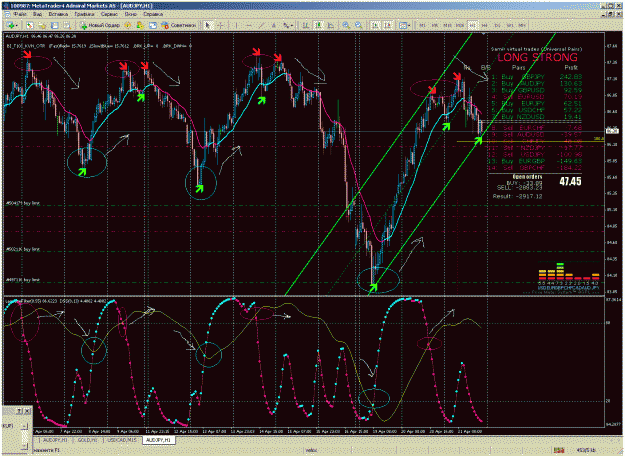This screenshot has height=456, width=625.
Task: Click the LONG STRONG signal label
Action: coord(537,57)
